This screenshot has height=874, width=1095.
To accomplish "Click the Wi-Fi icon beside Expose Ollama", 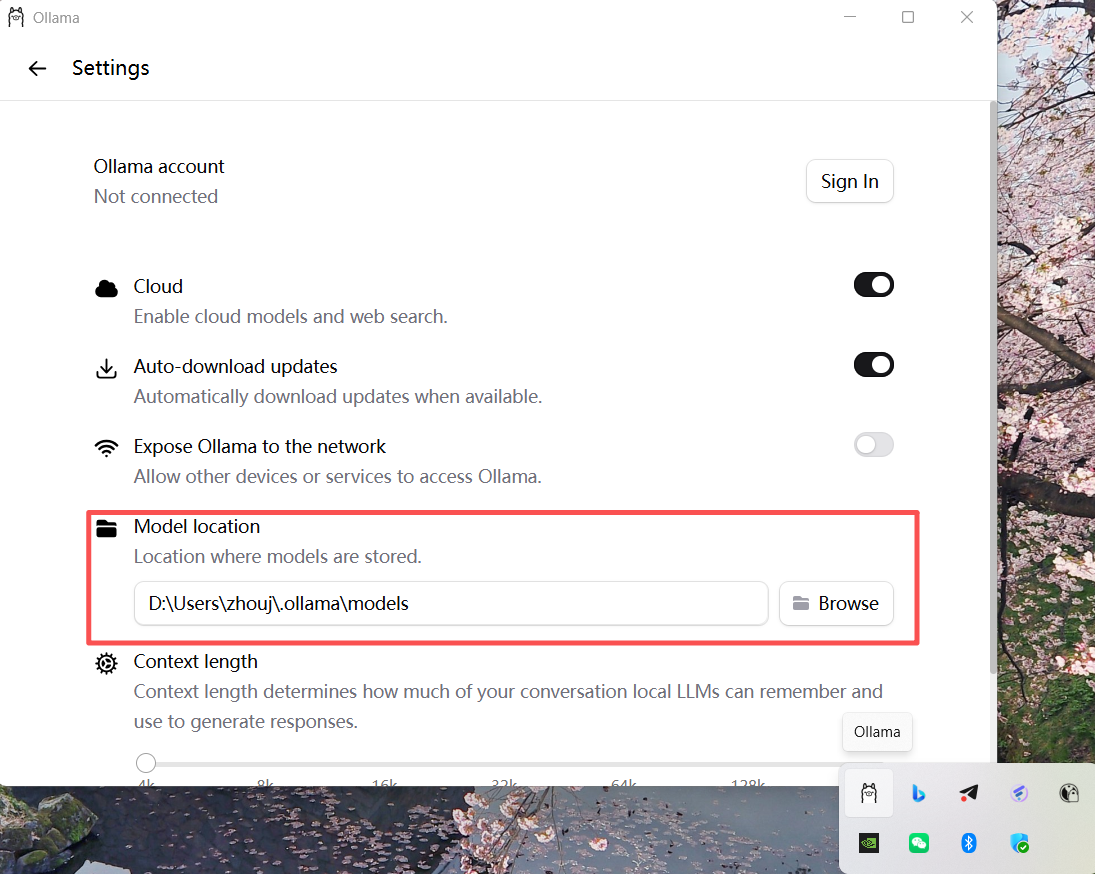I will coord(106,447).
